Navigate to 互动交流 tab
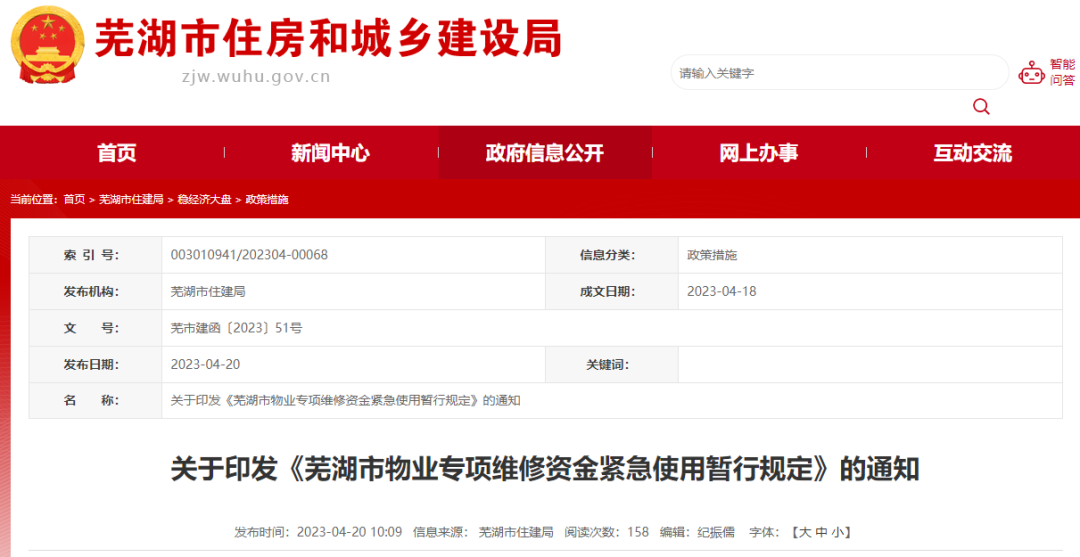 [x=972, y=153]
